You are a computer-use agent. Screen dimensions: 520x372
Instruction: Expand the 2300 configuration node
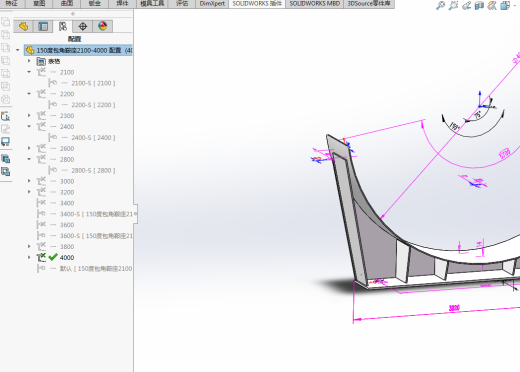pos(29,115)
